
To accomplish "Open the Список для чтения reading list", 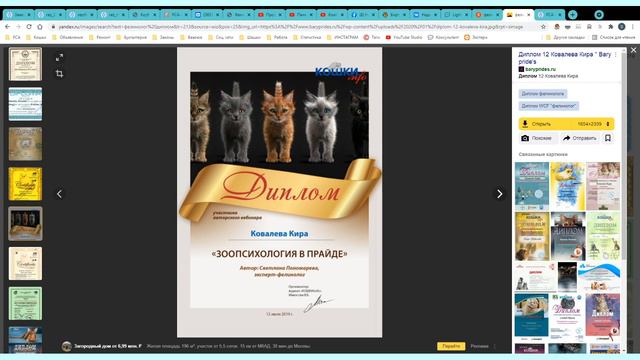I will click(613, 37).
